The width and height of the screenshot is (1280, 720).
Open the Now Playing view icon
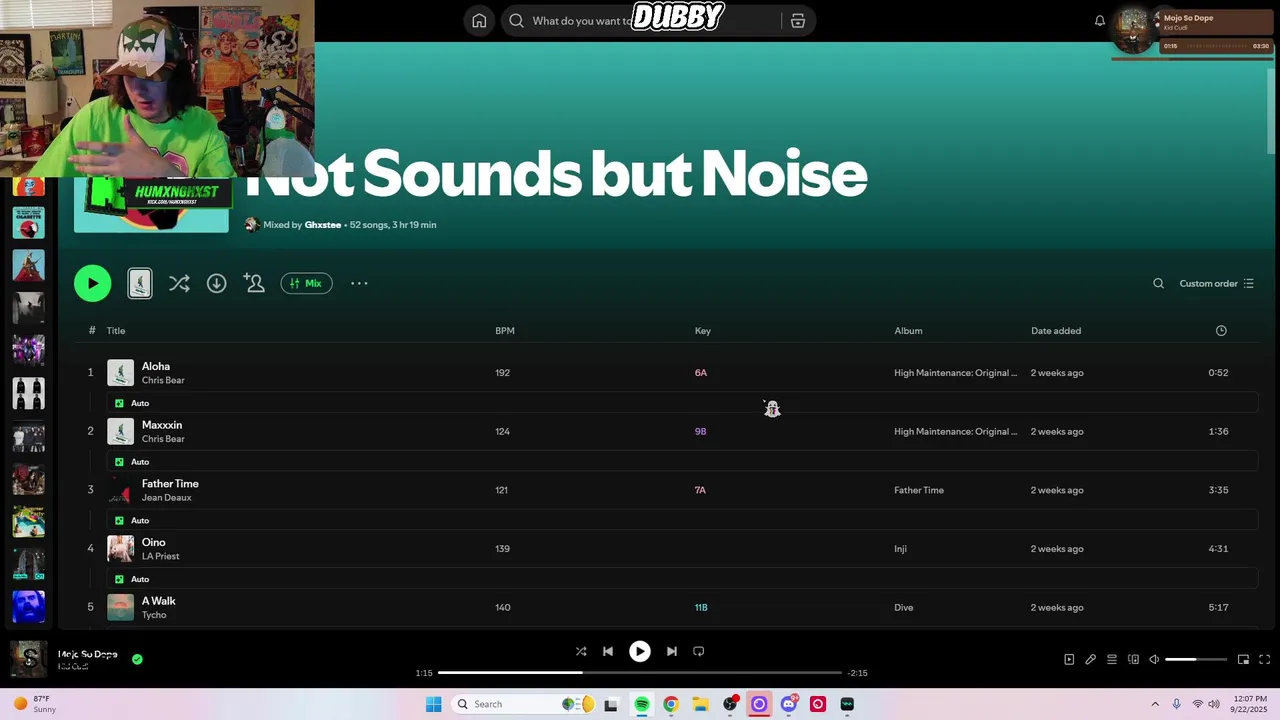1069,659
